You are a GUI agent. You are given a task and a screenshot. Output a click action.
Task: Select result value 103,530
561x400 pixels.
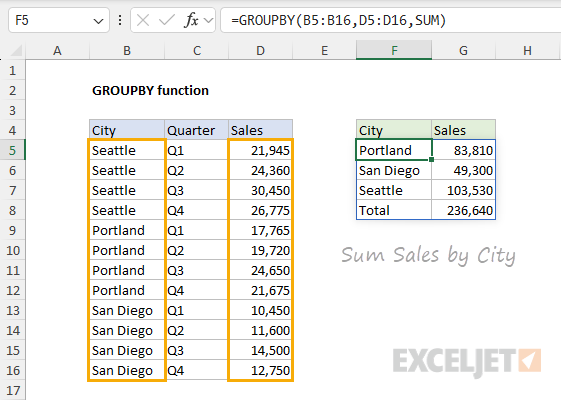(463, 190)
